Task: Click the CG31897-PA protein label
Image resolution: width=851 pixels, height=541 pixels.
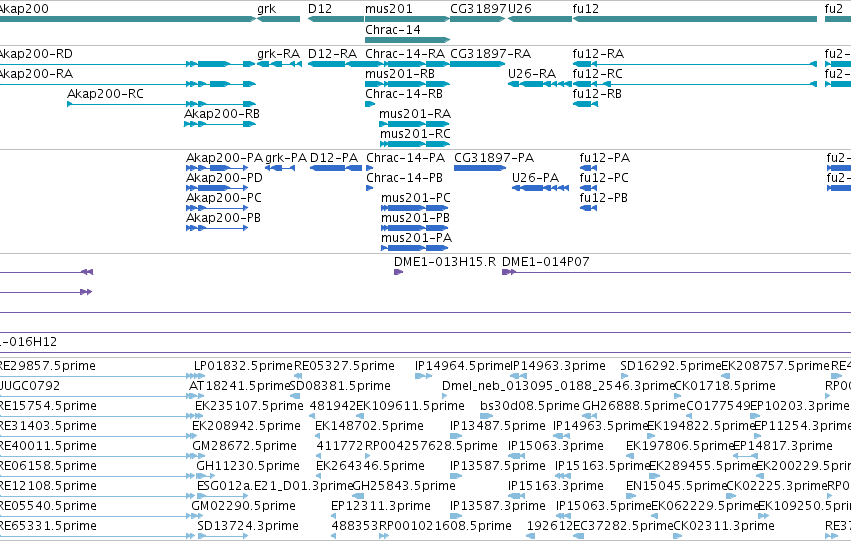Action: click(x=494, y=158)
